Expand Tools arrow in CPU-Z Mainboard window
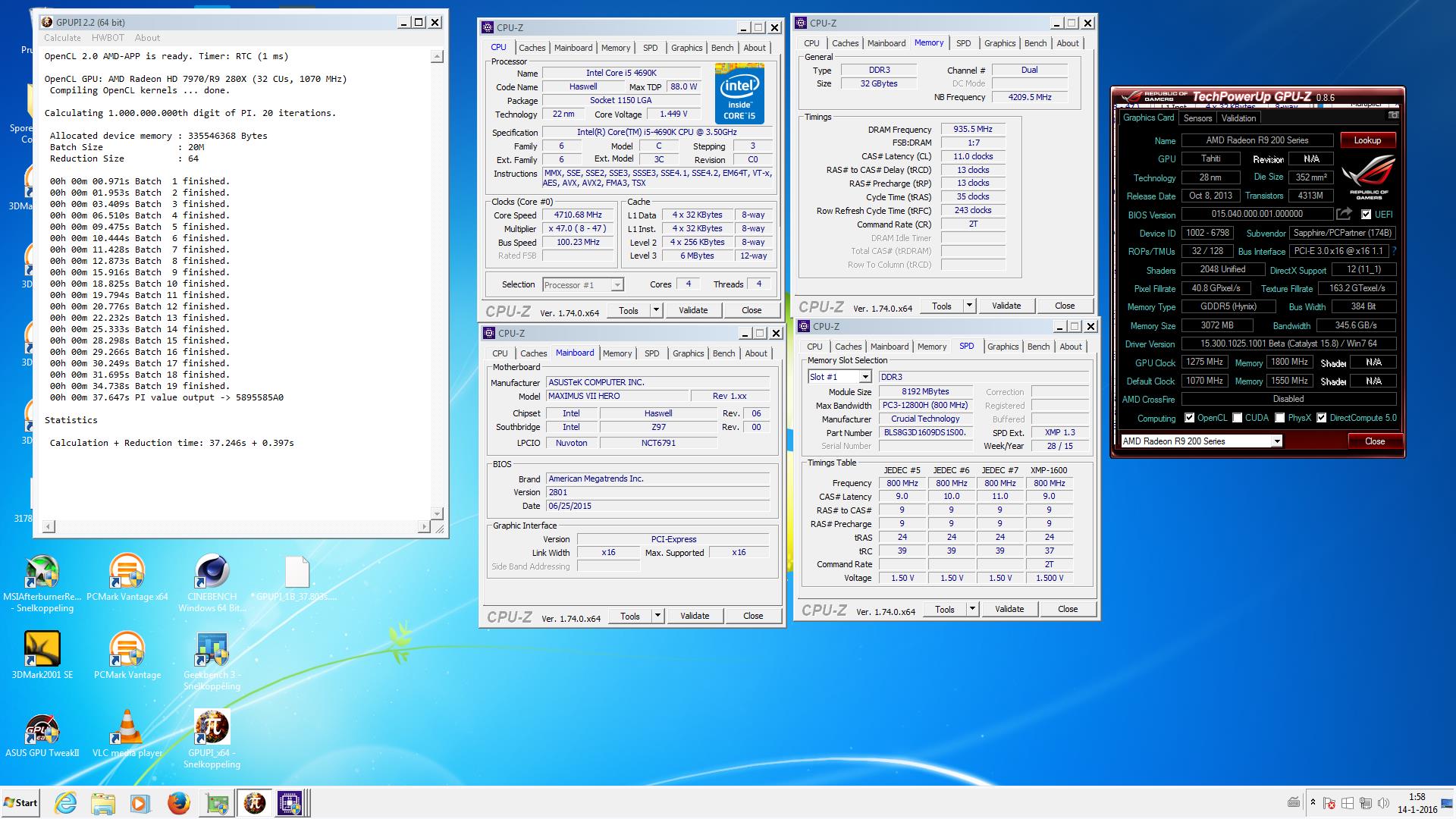 657,616
